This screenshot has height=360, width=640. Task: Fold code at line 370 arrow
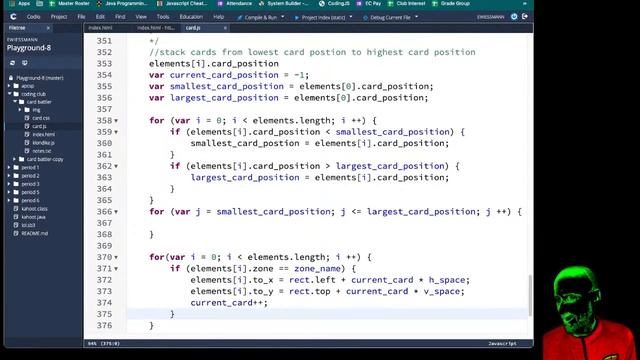click(x=116, y=258)
